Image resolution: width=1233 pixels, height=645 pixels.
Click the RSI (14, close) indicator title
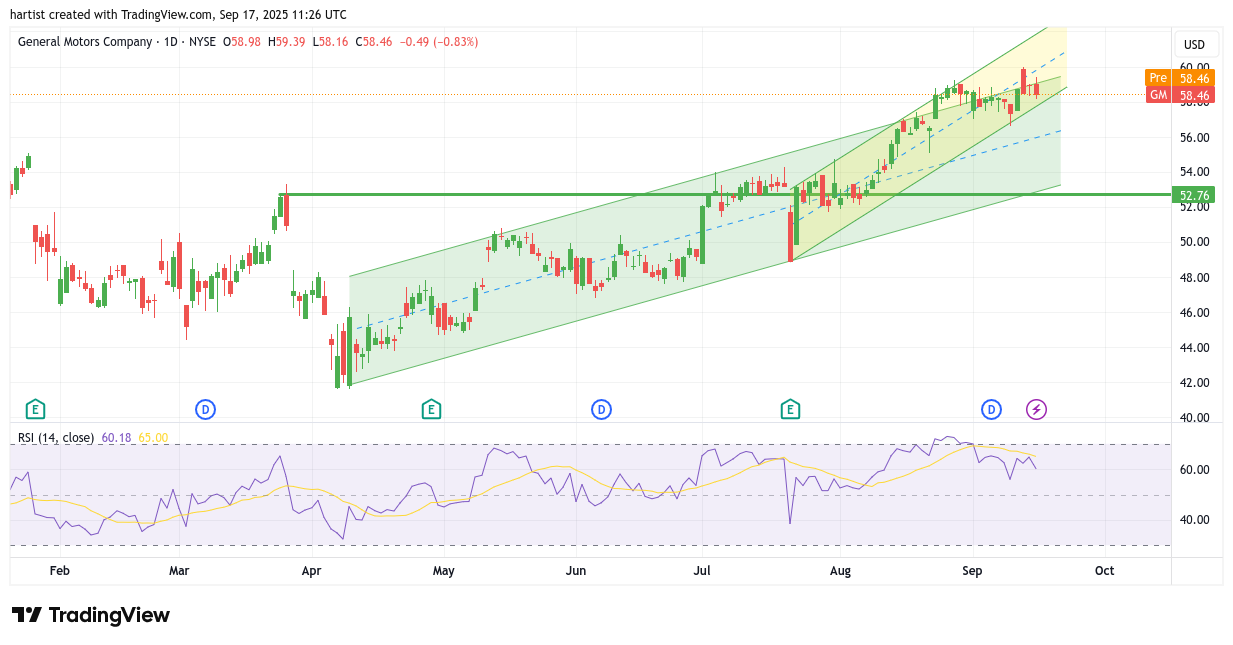click(x=56, y=437)
